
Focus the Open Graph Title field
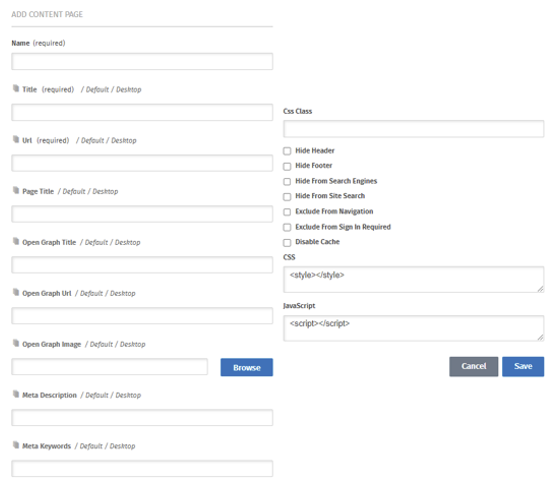(142, 265)
